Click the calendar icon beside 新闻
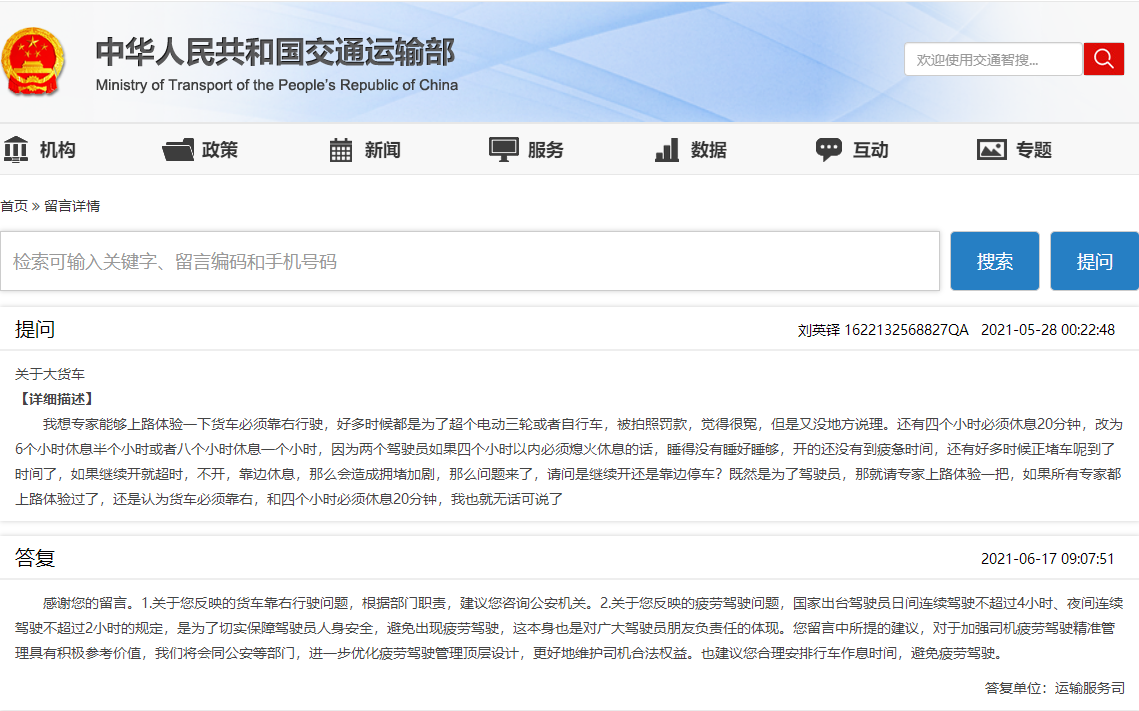The image size is (1139, 711). pos(341,150)
